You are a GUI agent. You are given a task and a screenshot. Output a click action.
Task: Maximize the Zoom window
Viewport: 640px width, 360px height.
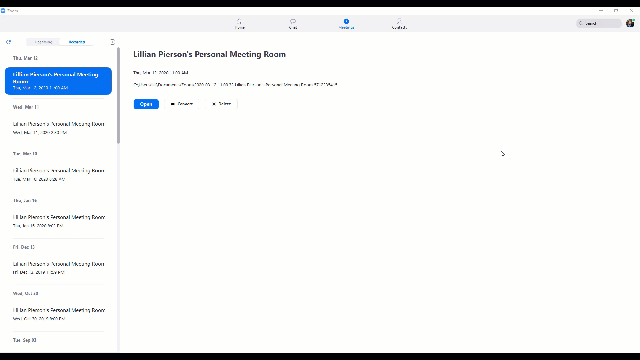tap(616, 11)
